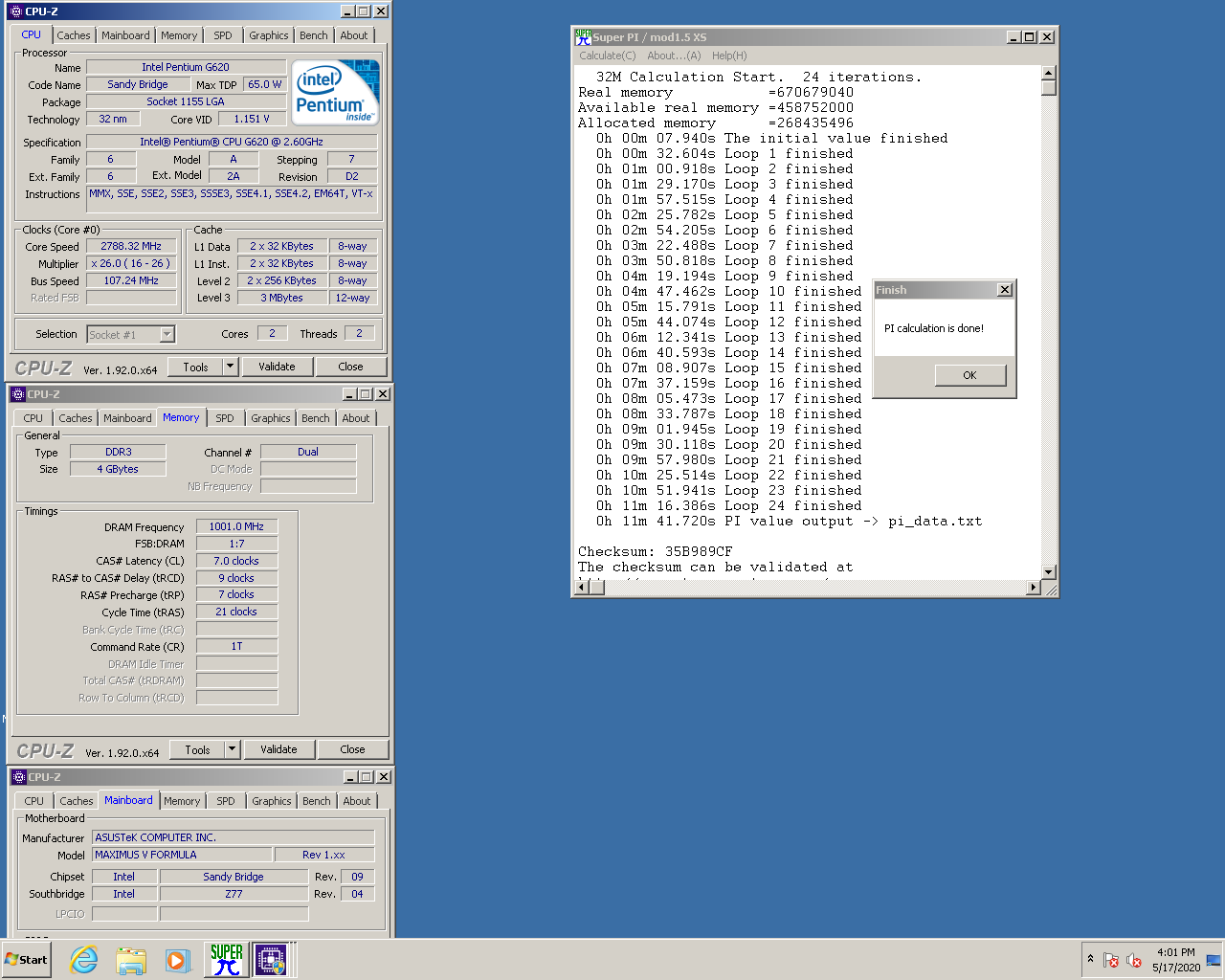Image resolution: width=1225 pixels, height=980 pixels.
Task: Expand Tools dropdown arrow in Memory CPU-Z
Action: tap(232, 749)
